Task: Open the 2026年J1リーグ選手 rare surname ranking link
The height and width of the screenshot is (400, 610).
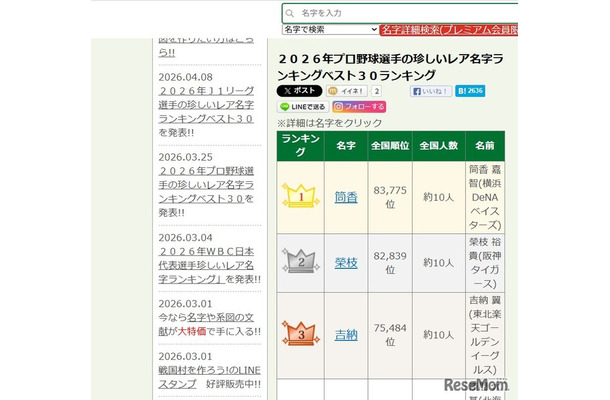Action: 206,105
